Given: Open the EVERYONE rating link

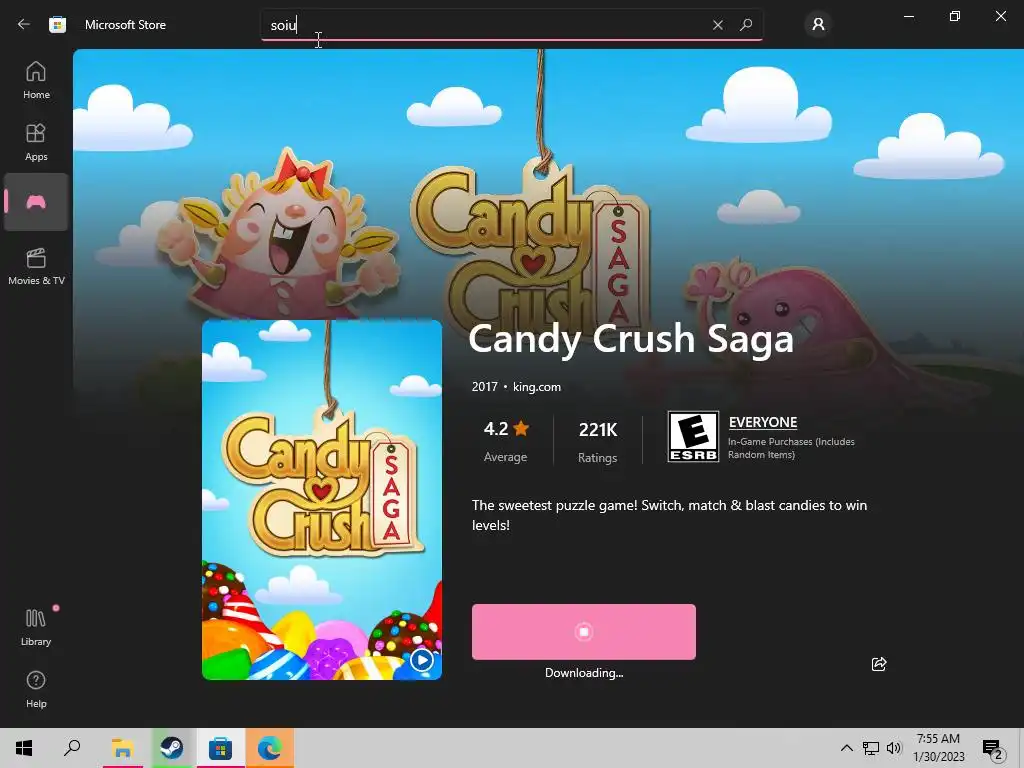Looking at the screenshot, I should (763, 423).
